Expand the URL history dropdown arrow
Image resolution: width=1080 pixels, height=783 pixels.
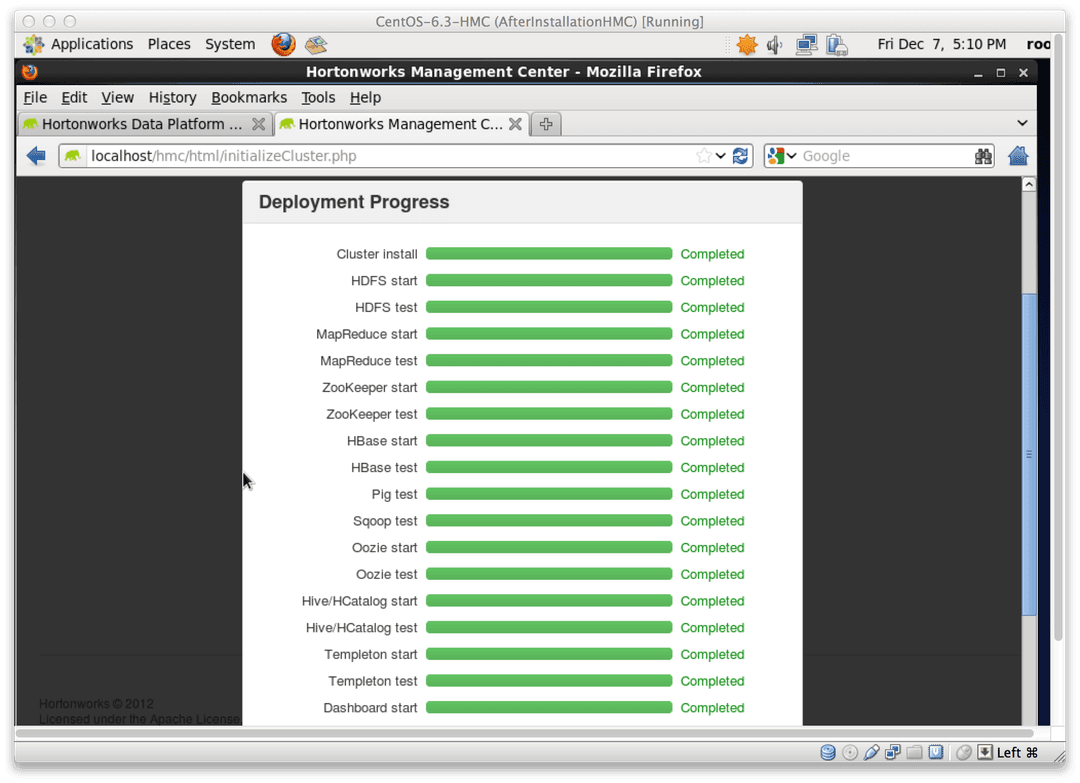[x=721, y=156]
